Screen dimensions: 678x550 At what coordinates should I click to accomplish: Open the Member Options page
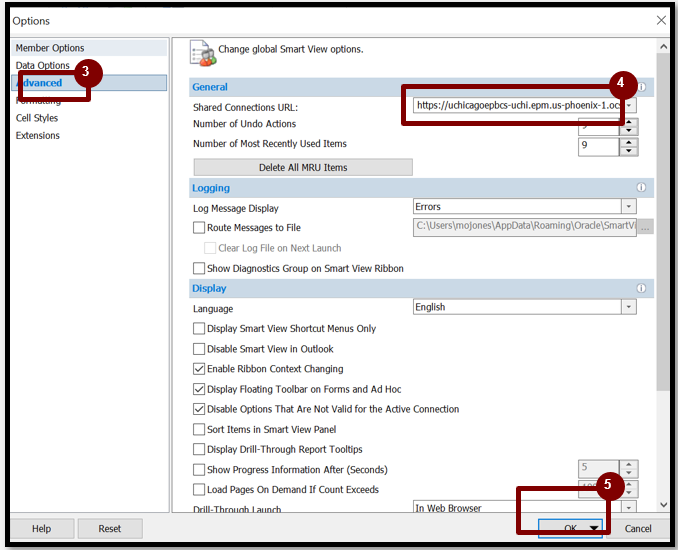89,48
